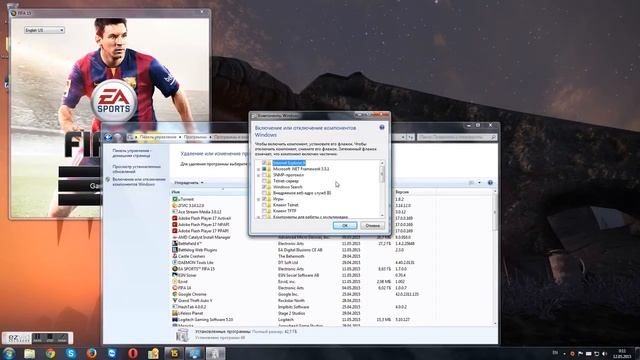Click the Back button in Control Panel

(x=108, y=137)
